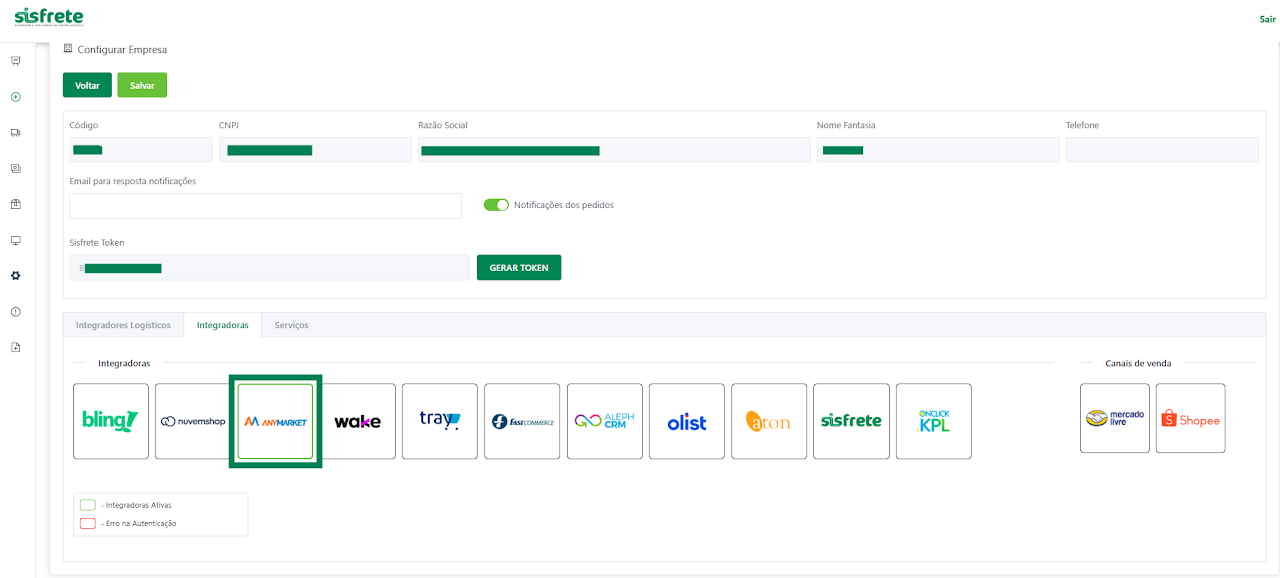Open the AnyMarket integrator card
Image resolution: width=1280 pixels, height=578 pixels.
coord(275,421)
